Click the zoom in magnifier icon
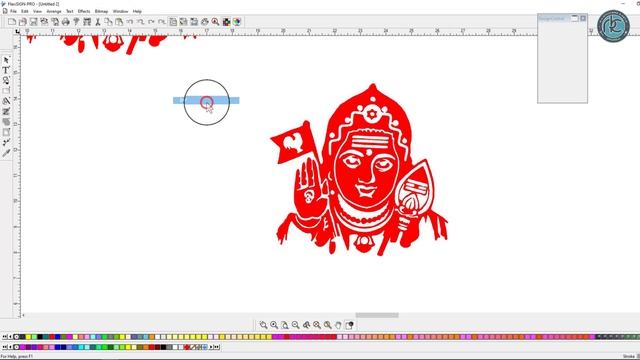 (274, 325)
